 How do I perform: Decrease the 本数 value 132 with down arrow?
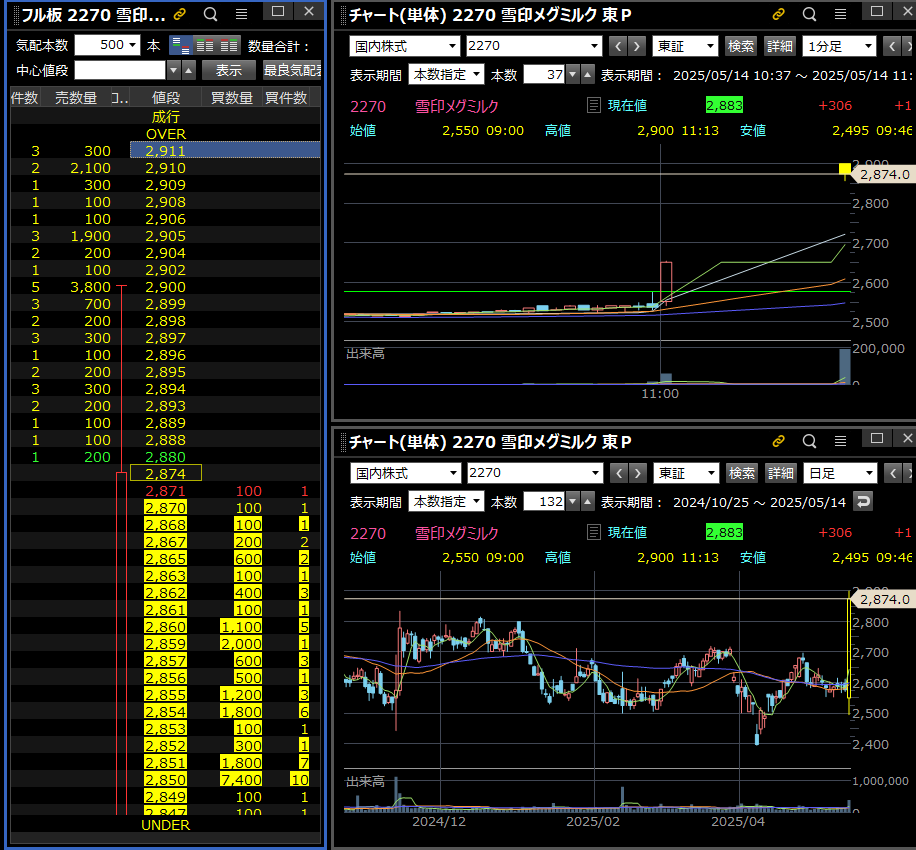coord(572,502)
